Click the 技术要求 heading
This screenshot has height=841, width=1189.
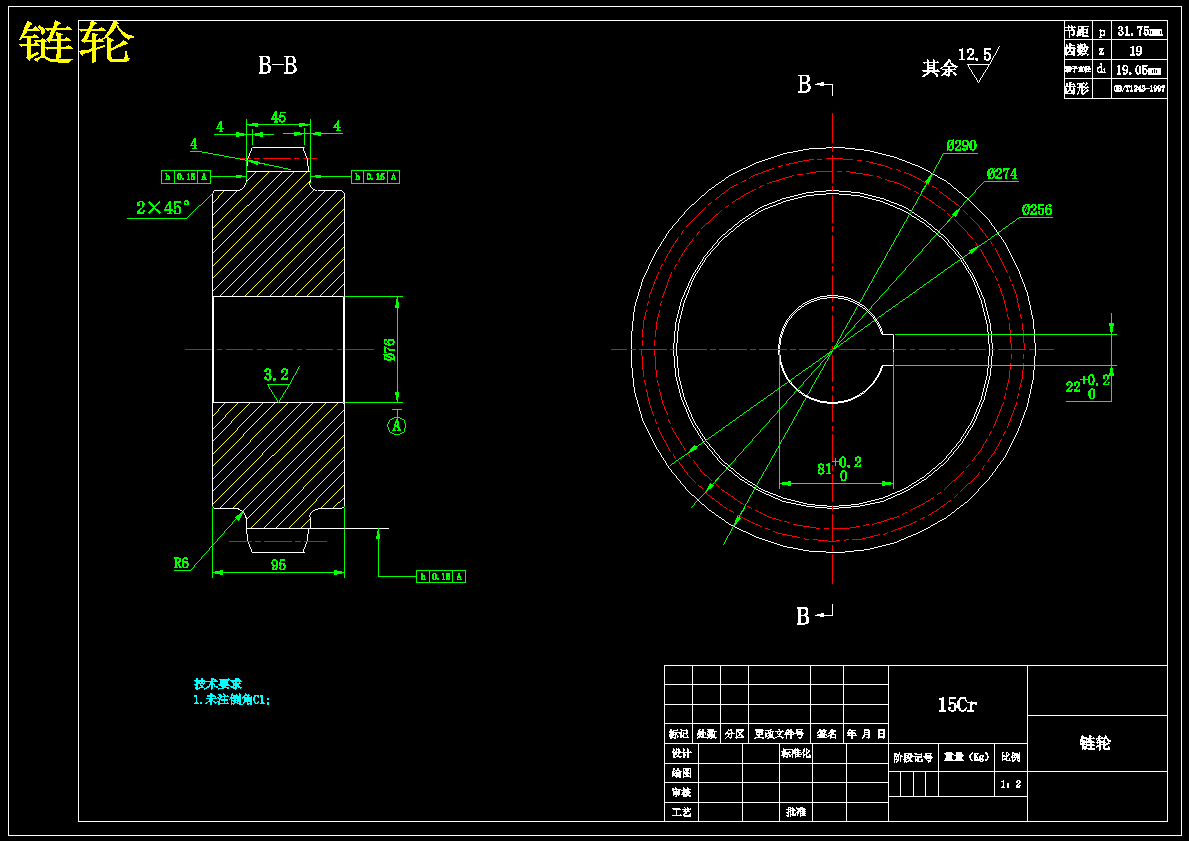pos(218,684)
